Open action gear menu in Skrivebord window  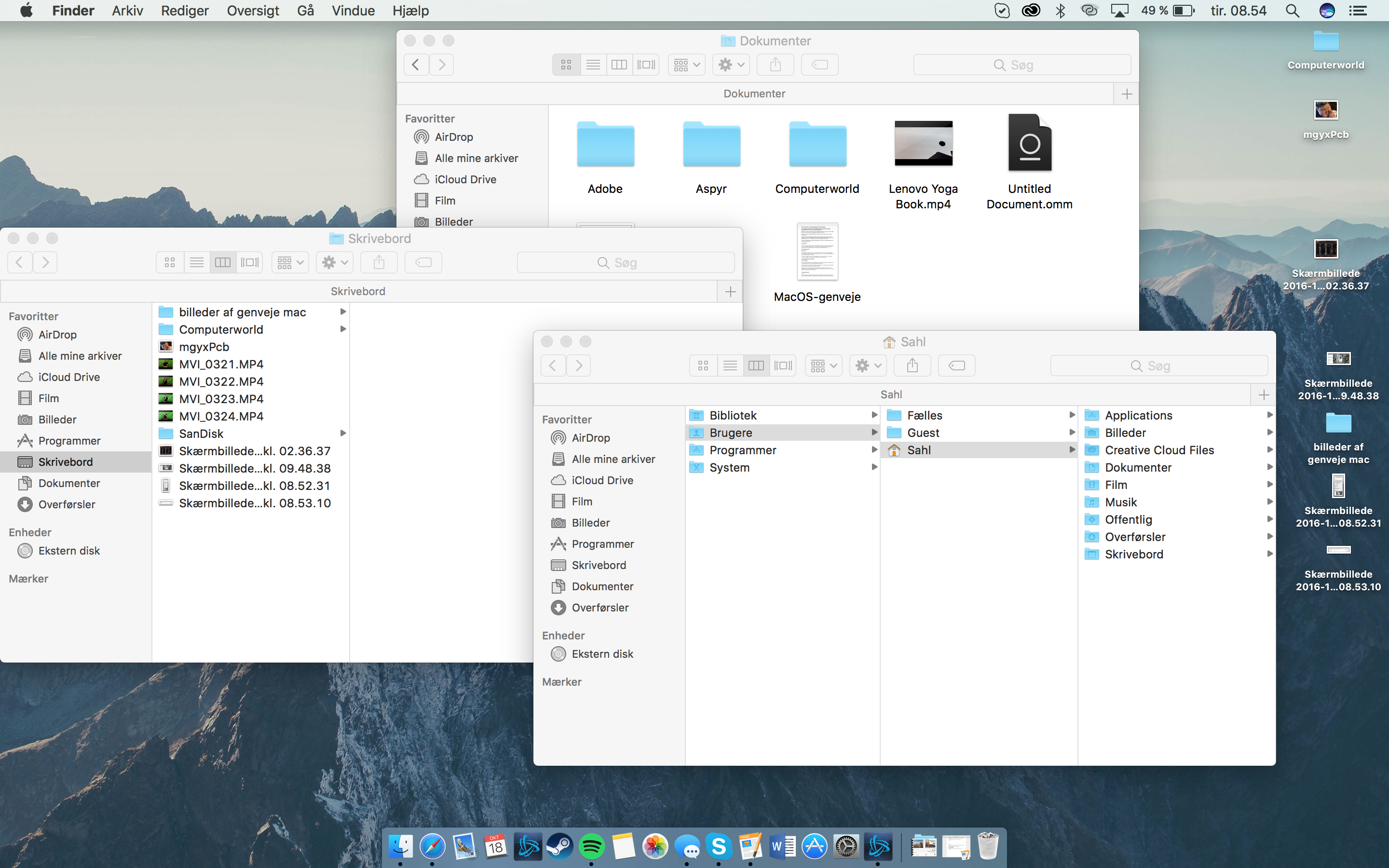point(335,262)
